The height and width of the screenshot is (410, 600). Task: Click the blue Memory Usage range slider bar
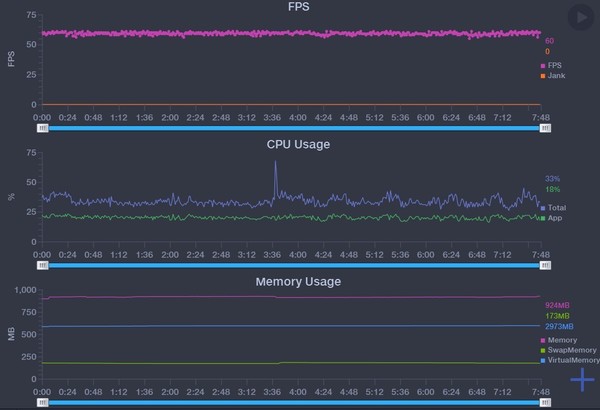click(294, 402)
